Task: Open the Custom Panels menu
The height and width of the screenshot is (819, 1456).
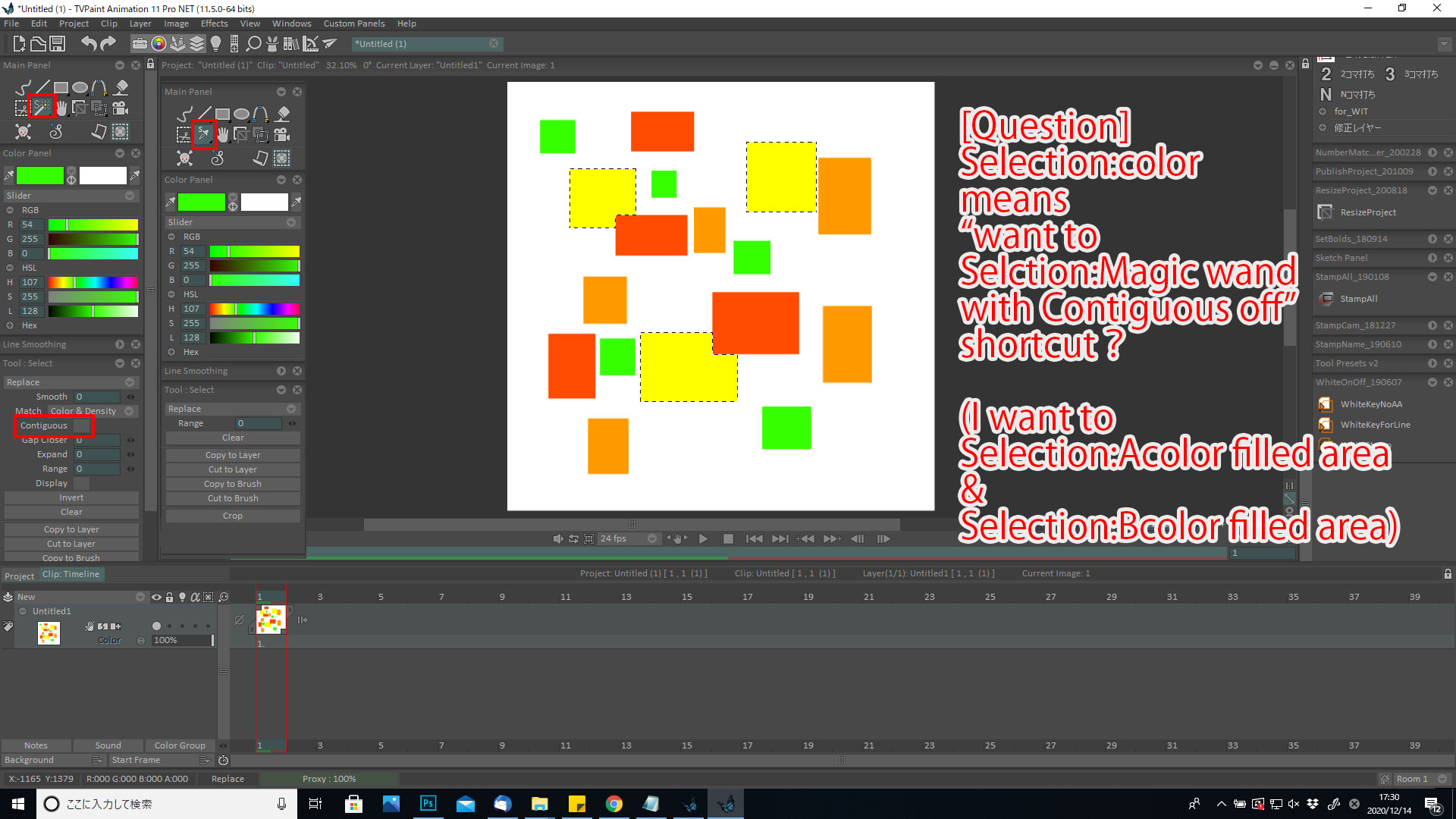Action: (354, 24)
